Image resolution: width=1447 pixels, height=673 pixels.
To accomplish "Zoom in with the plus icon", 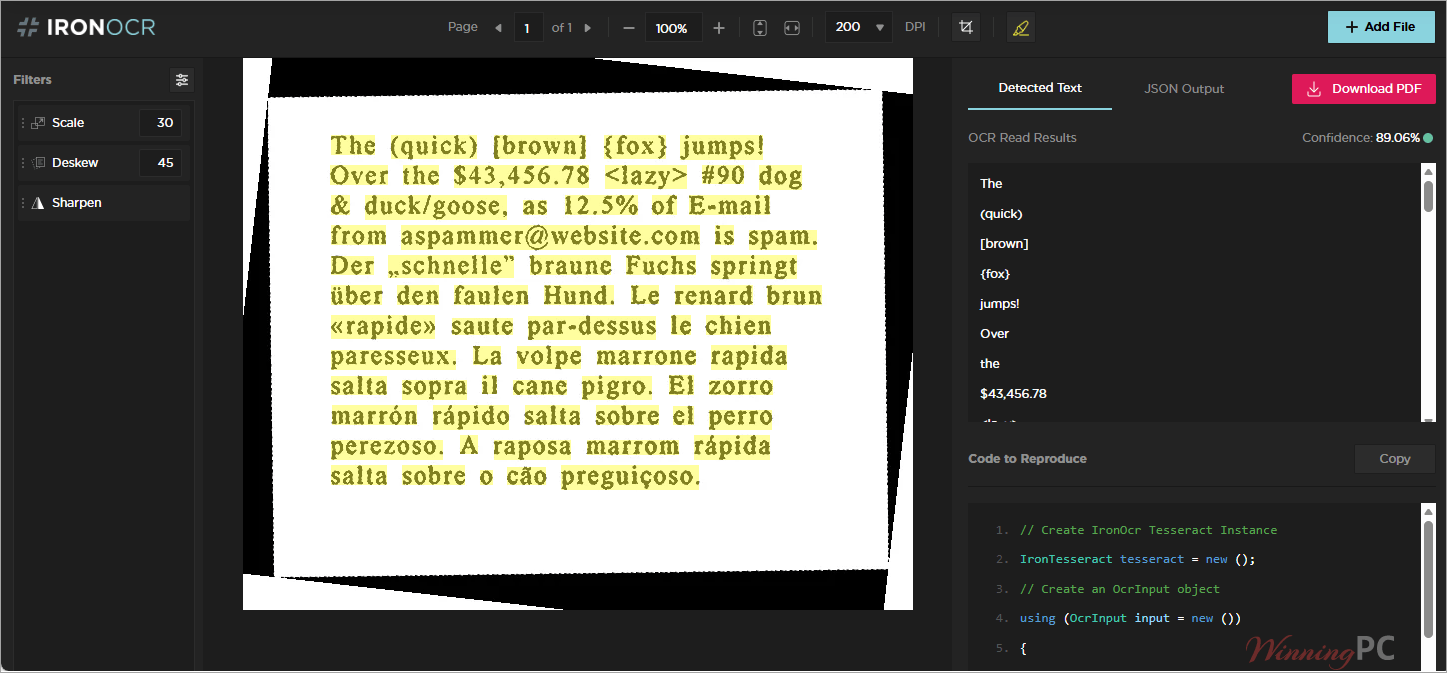I will [718, 28].
